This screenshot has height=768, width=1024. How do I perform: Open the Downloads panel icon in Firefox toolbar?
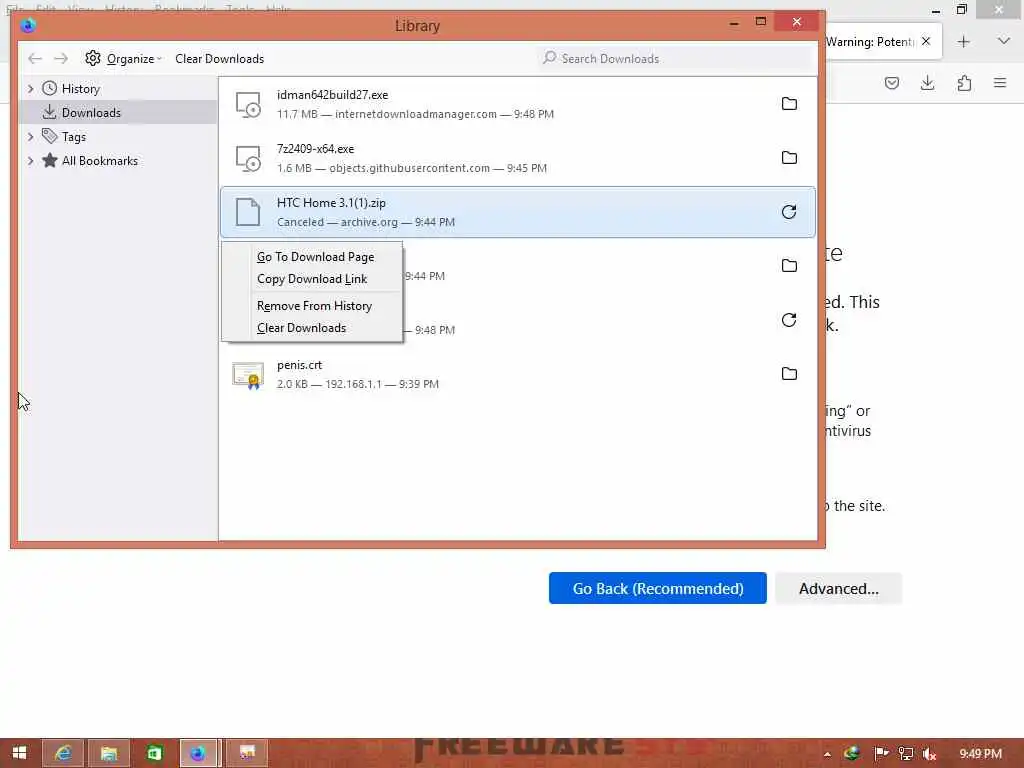pyautogui.click(x=927, y=84)
